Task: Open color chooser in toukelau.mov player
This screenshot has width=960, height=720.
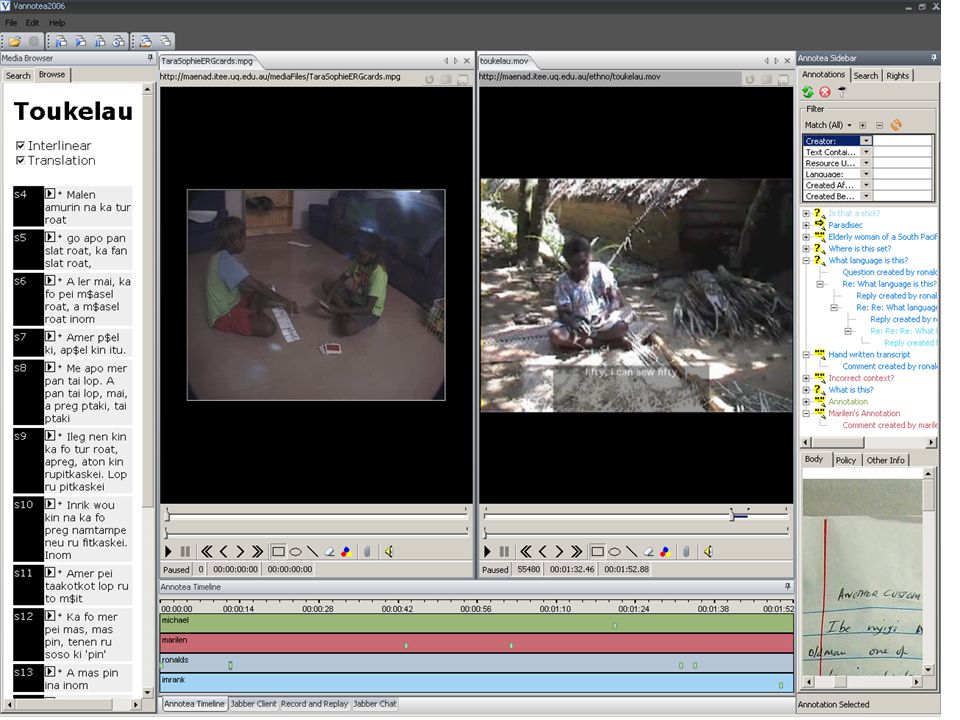Action: click(x=665, y=552)
